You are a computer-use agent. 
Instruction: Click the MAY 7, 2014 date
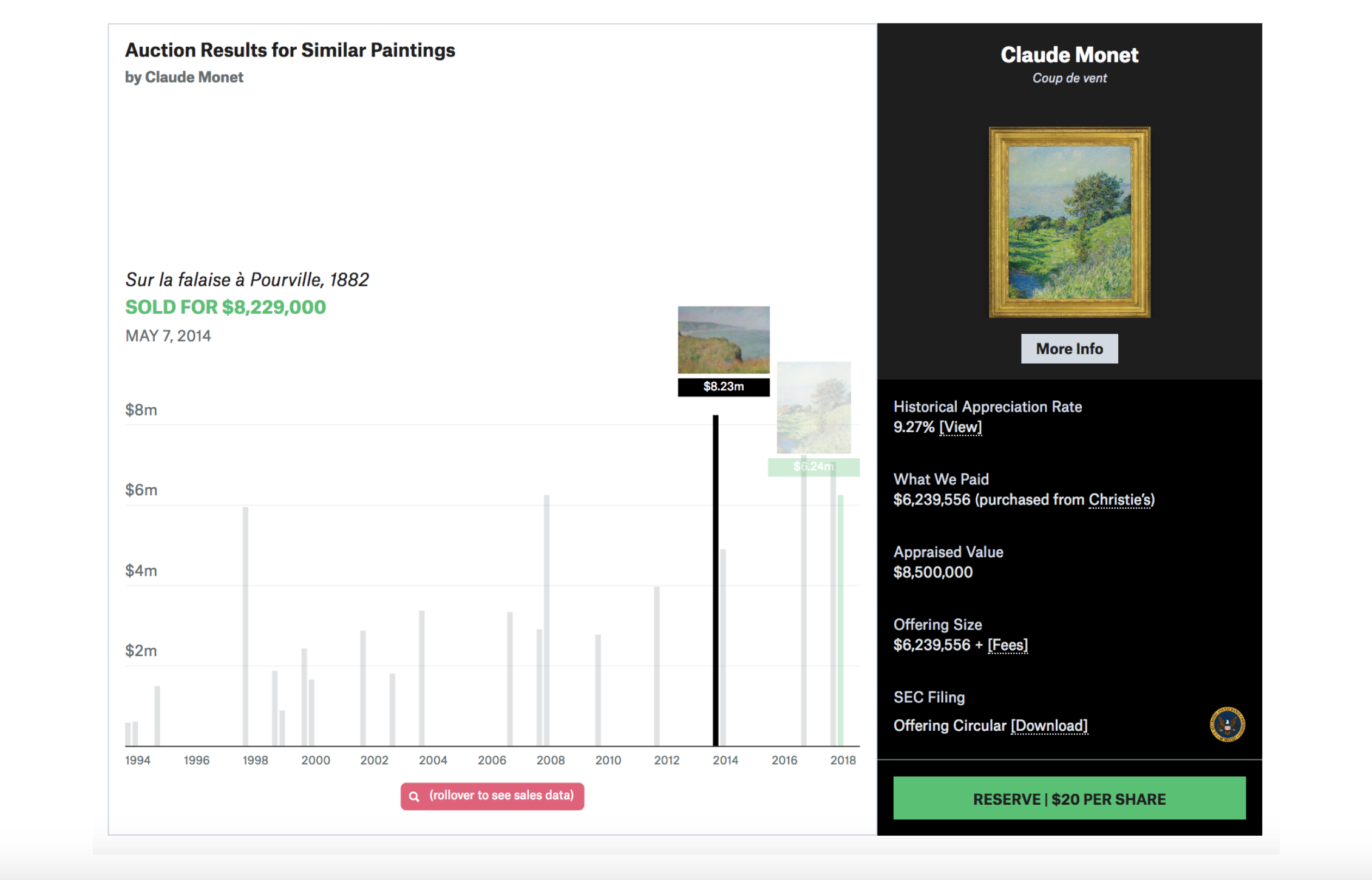pos(168,336)
